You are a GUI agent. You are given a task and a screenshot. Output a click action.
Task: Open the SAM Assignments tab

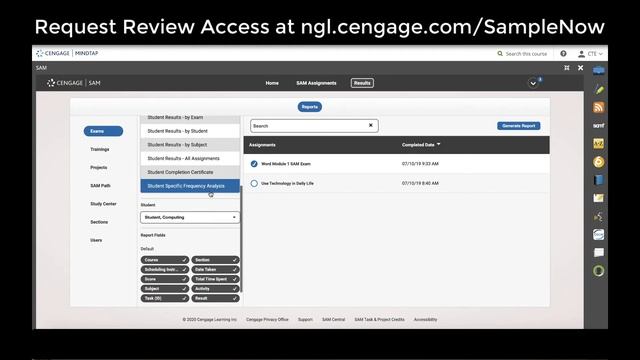coord(316,83)
